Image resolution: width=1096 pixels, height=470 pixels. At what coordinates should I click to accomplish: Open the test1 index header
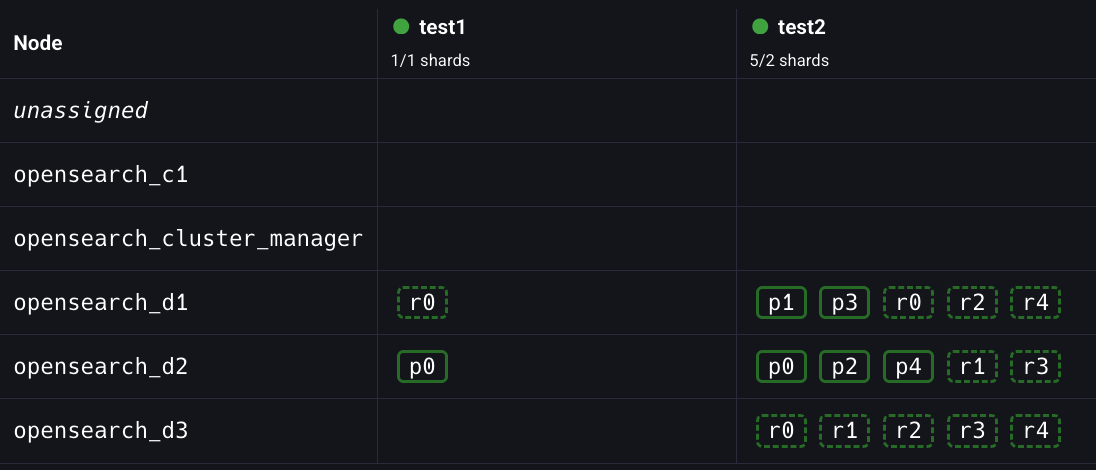443,27
